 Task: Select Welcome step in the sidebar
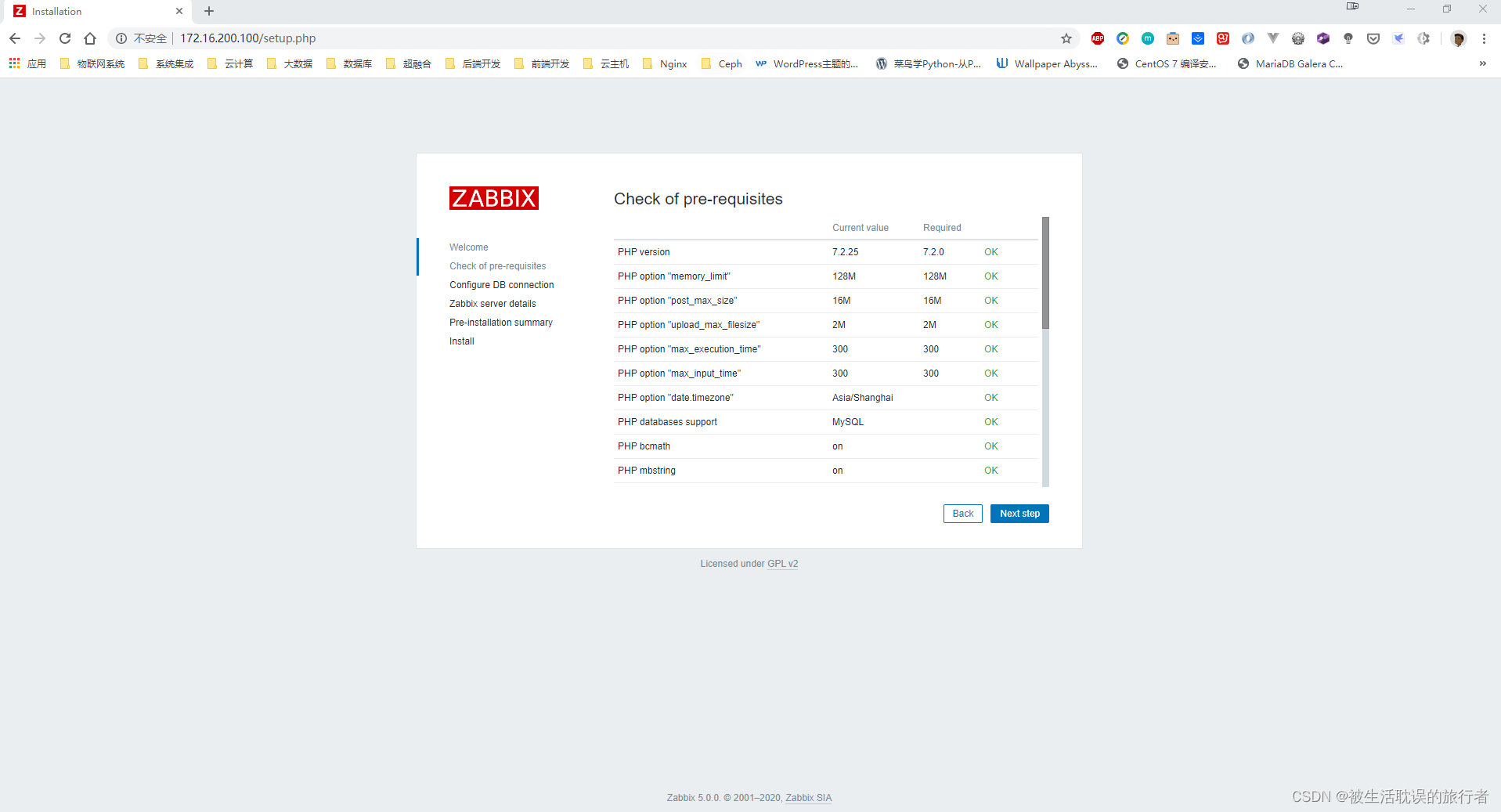(468, 247)
